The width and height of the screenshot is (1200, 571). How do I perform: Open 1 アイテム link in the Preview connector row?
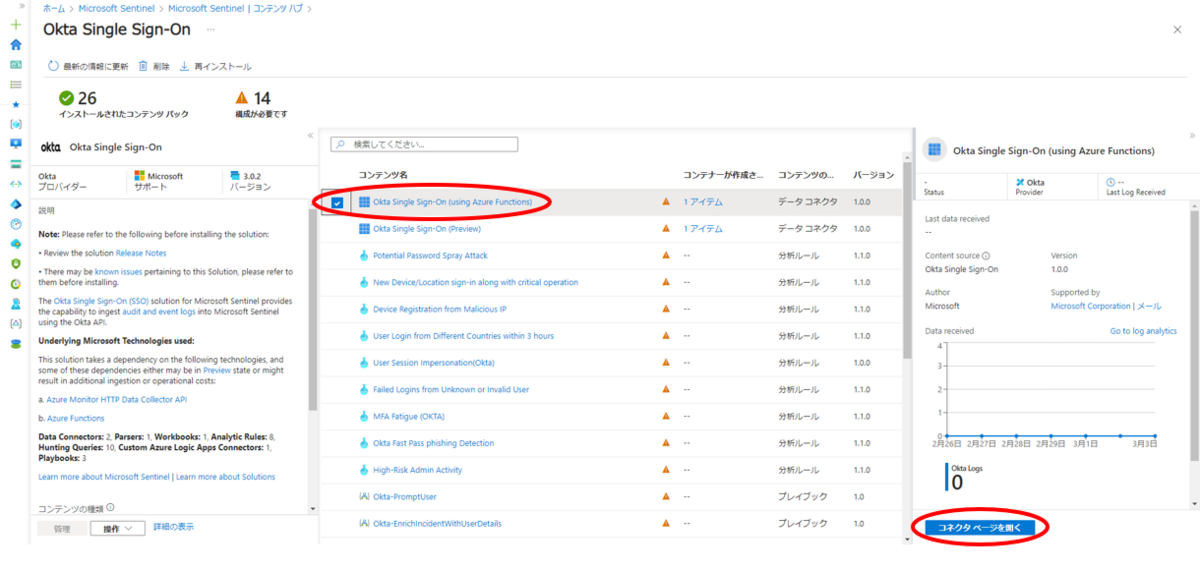(703, 229)
